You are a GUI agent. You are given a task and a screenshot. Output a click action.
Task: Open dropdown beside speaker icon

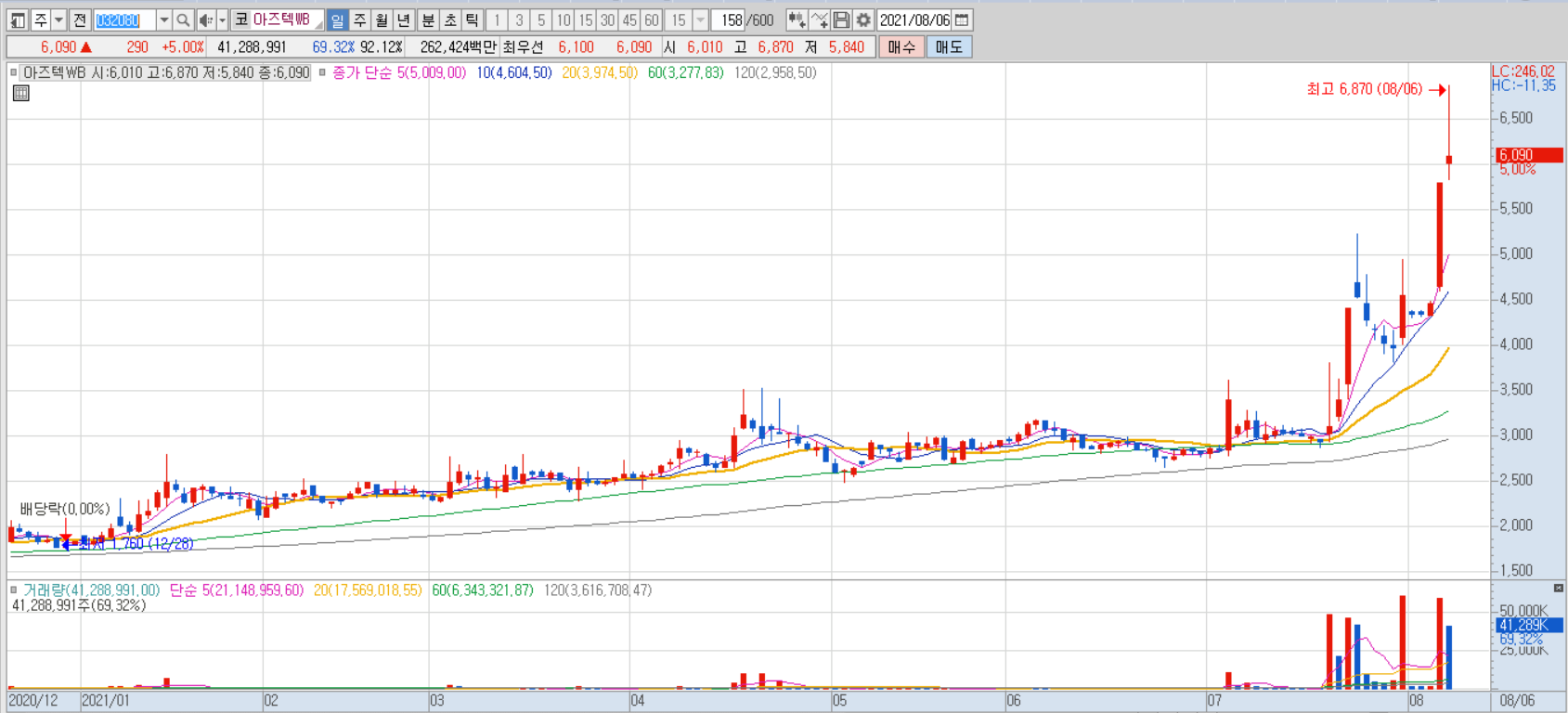222,19
